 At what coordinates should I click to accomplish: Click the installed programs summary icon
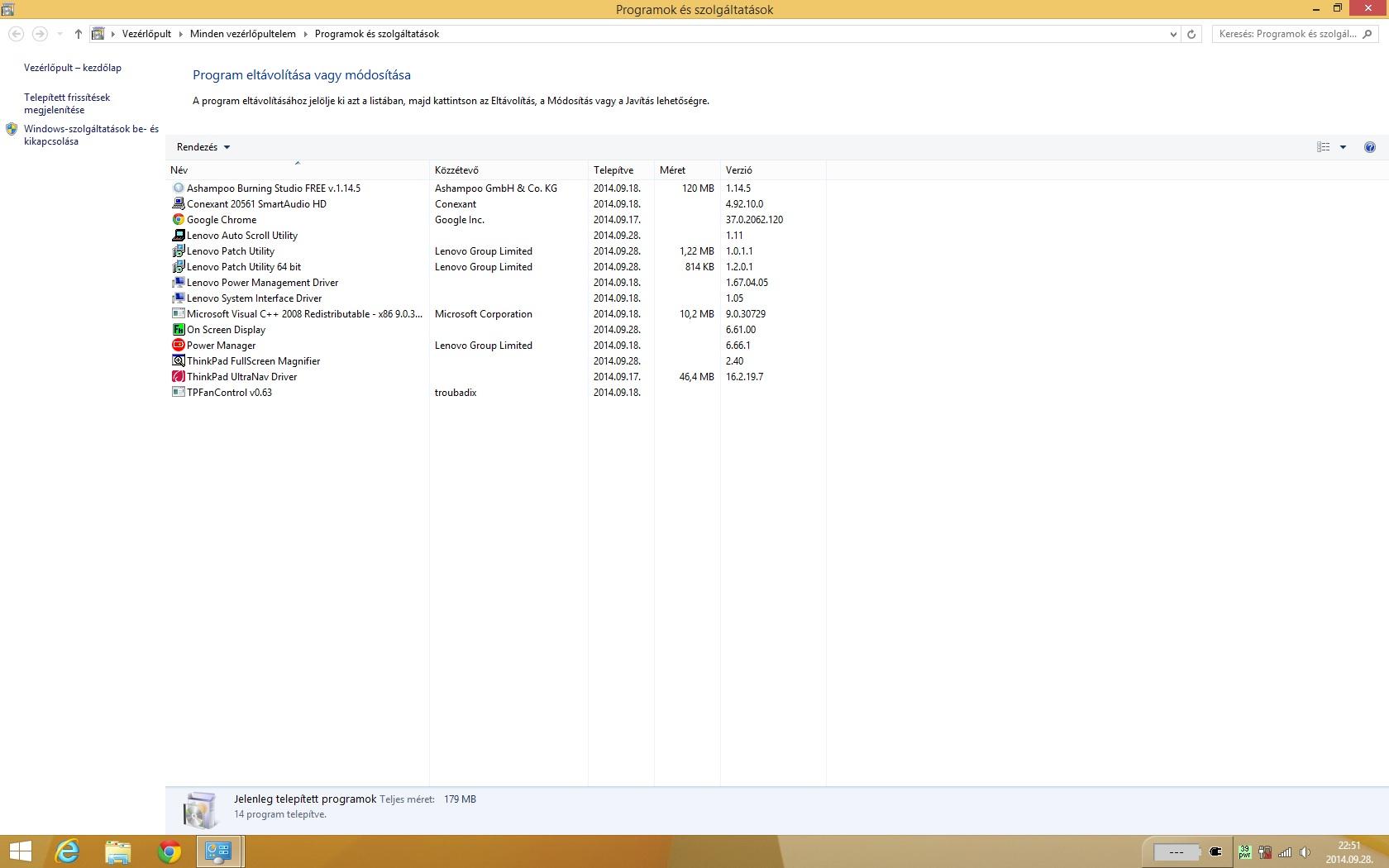tap(200, 809)
